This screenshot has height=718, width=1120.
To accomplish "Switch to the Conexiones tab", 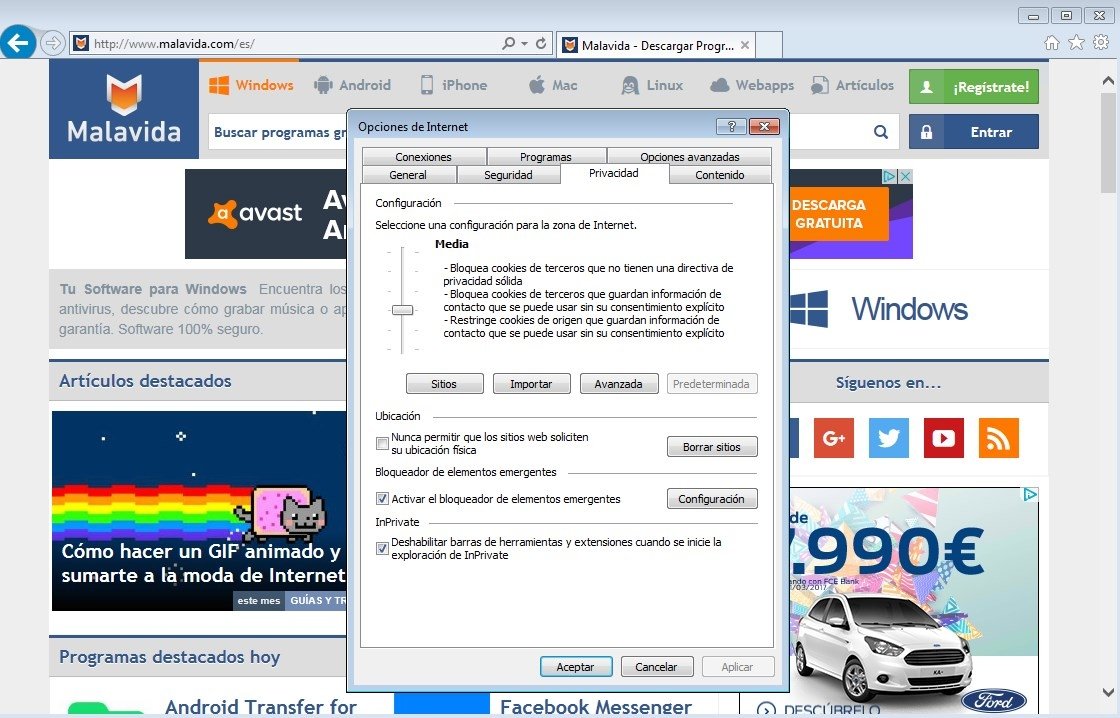I will tap(424, 156).
